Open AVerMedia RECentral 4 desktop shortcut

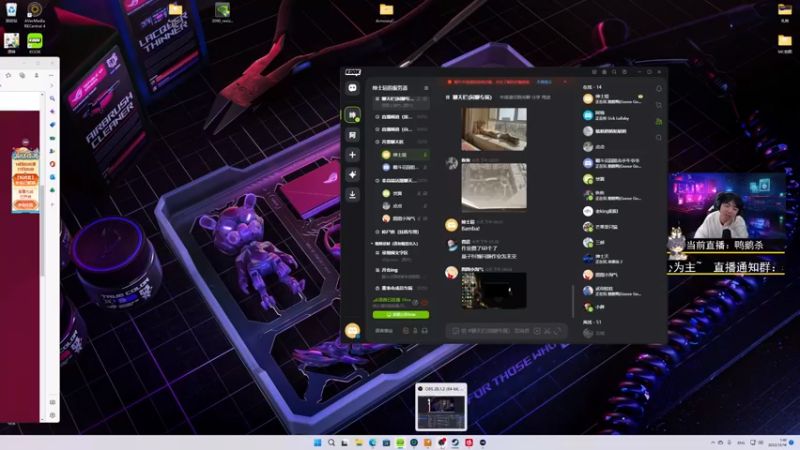click(x=35, y=14)
